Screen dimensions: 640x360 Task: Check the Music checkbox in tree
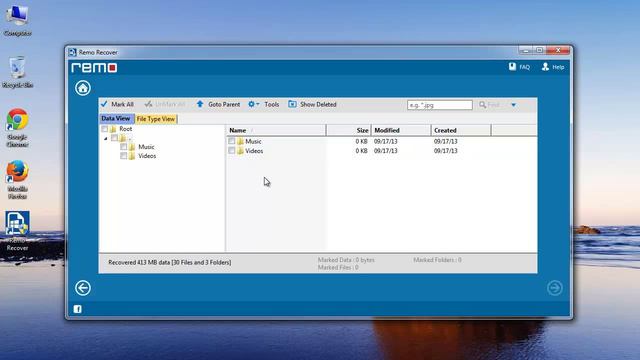tap(123, 147)
